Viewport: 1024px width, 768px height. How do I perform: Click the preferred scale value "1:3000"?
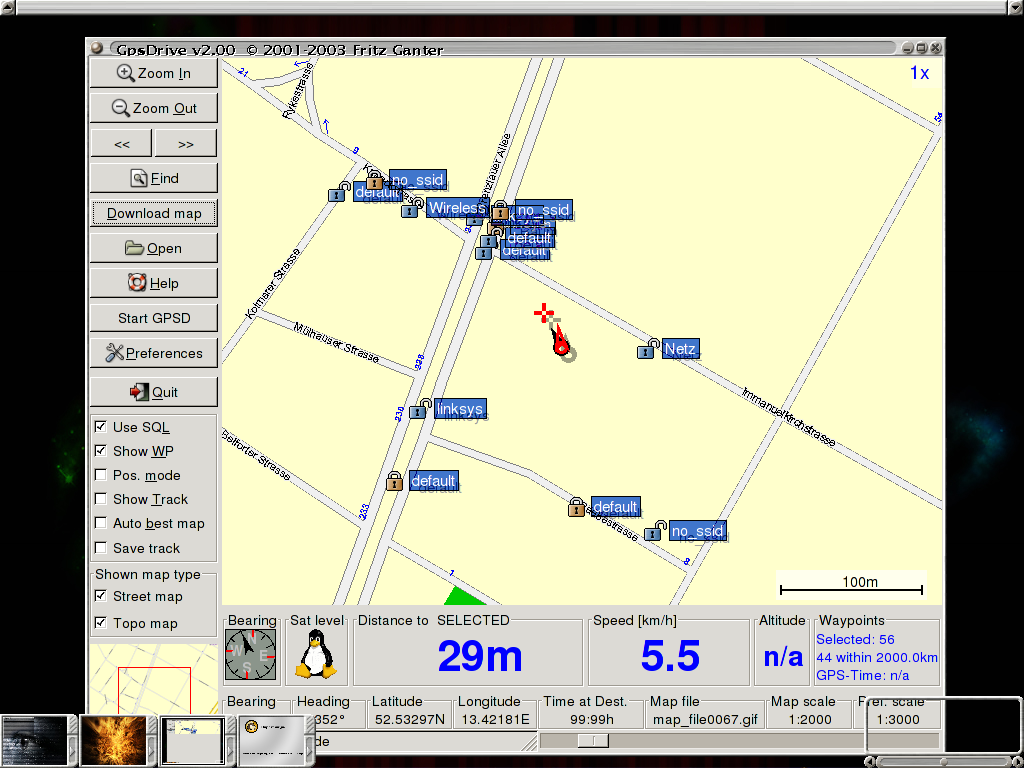pyautogui.click(x=898, y=720)
